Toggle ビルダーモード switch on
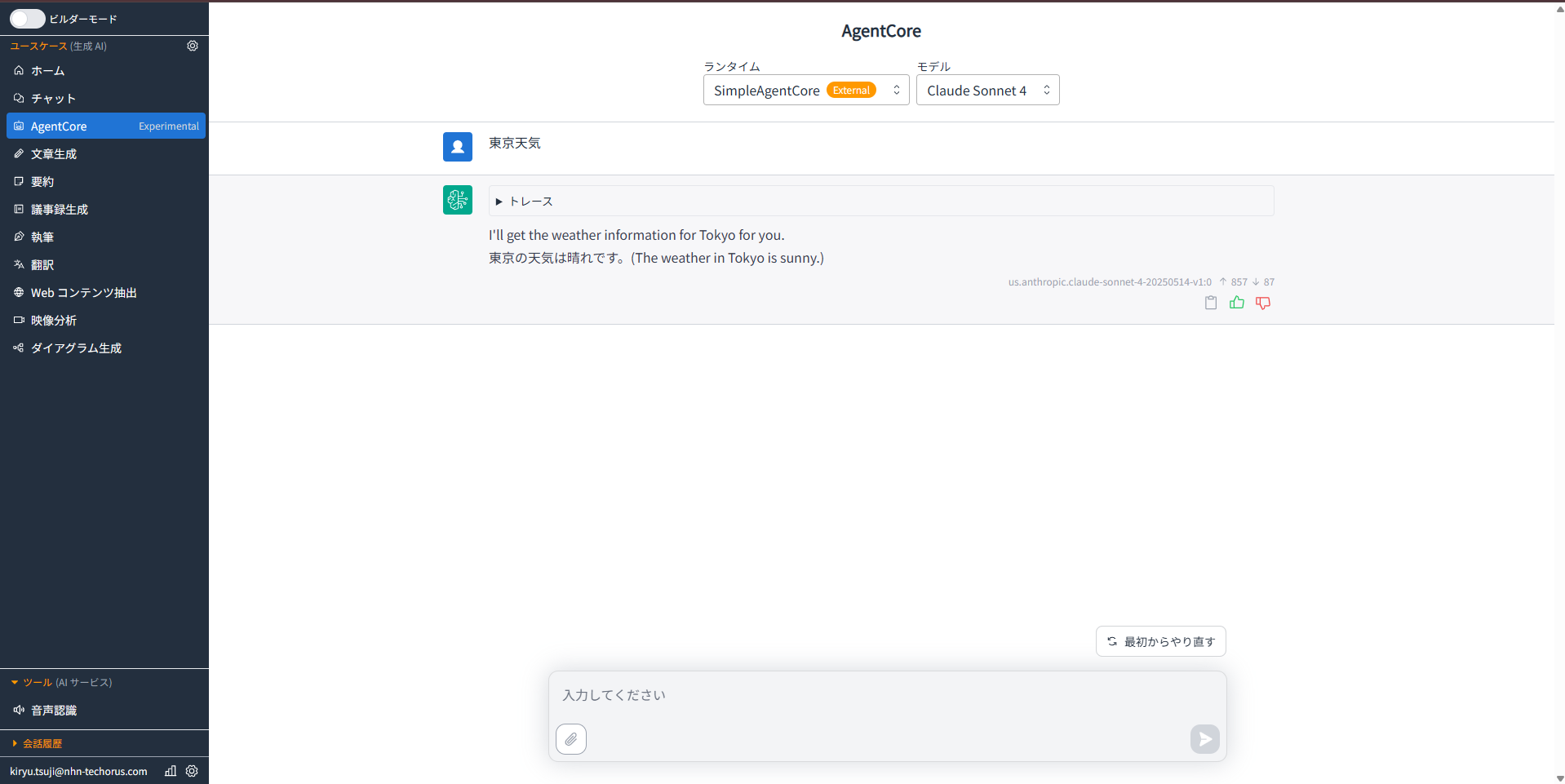The width and height of the screenshot is (1565, 784). tap(27, 18)
